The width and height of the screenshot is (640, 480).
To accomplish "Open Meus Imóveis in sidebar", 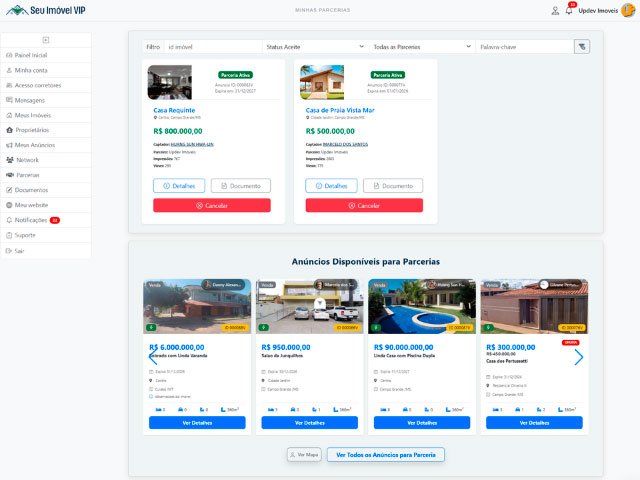I will click(46, 116).
